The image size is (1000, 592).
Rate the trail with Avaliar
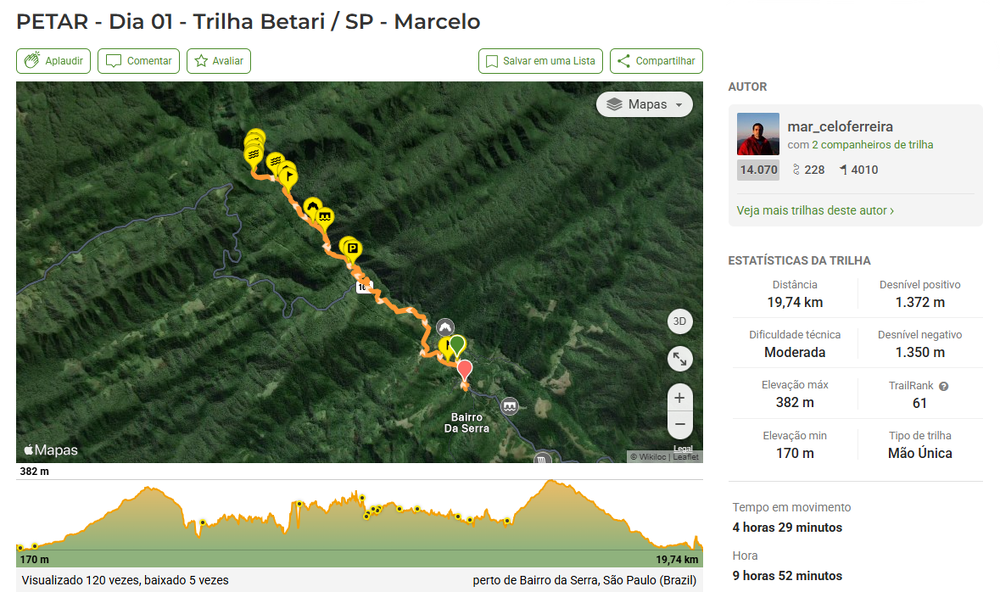click(x=218, y=61)
